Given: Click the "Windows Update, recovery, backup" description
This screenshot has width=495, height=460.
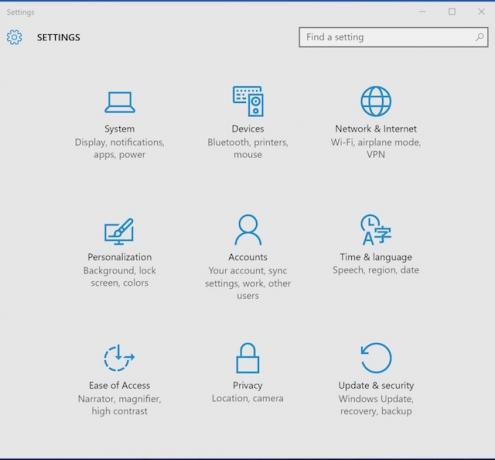Looking at the screenshot, I should [x=376, y=405].
